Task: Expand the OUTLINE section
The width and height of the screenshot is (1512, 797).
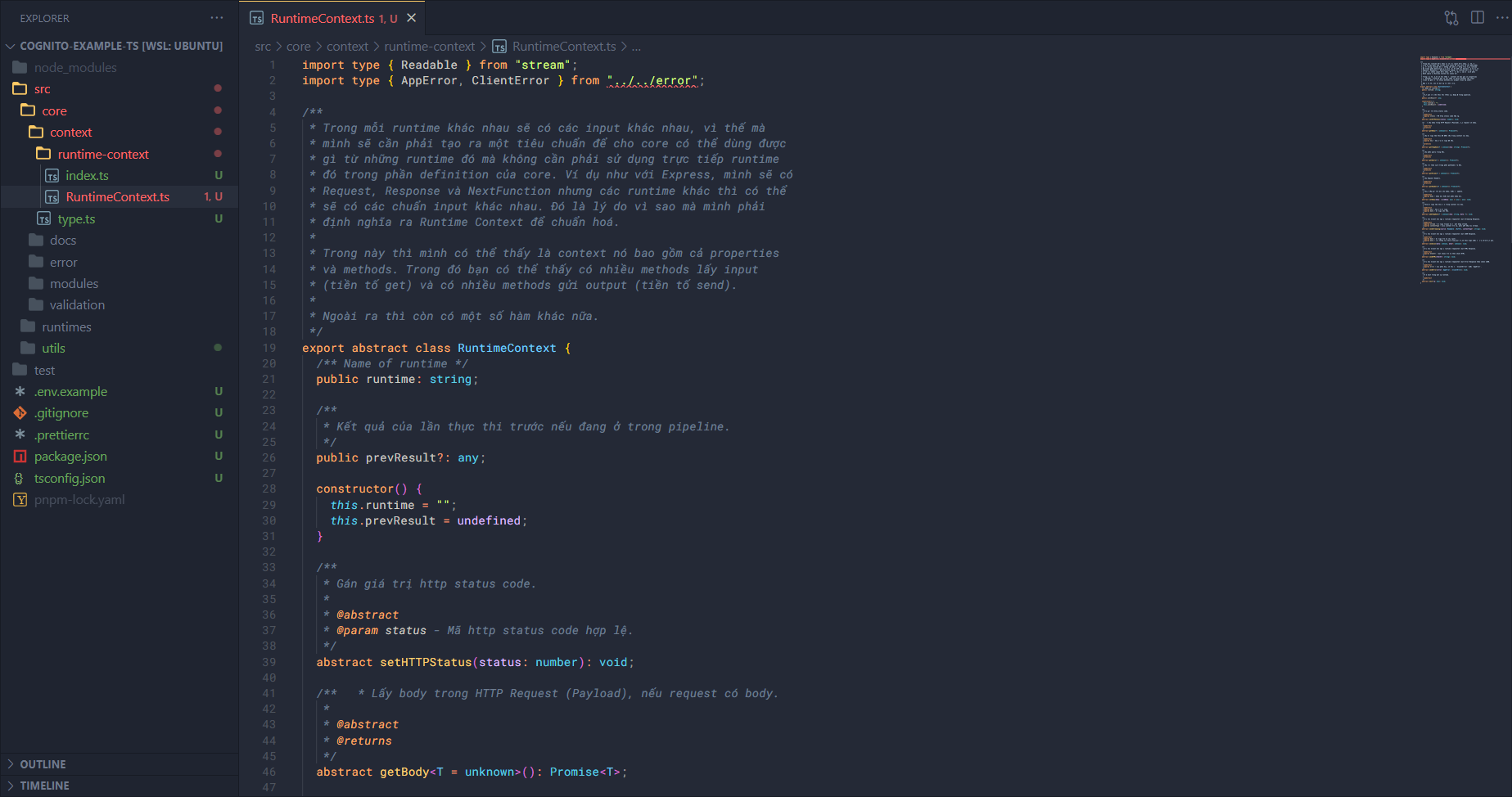Action: pyautogui.click(x=43, y=764)
